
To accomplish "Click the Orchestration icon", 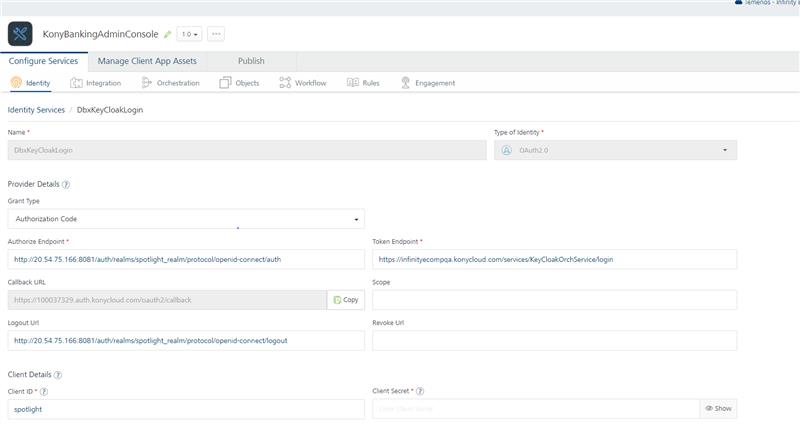I will (146, 83).
